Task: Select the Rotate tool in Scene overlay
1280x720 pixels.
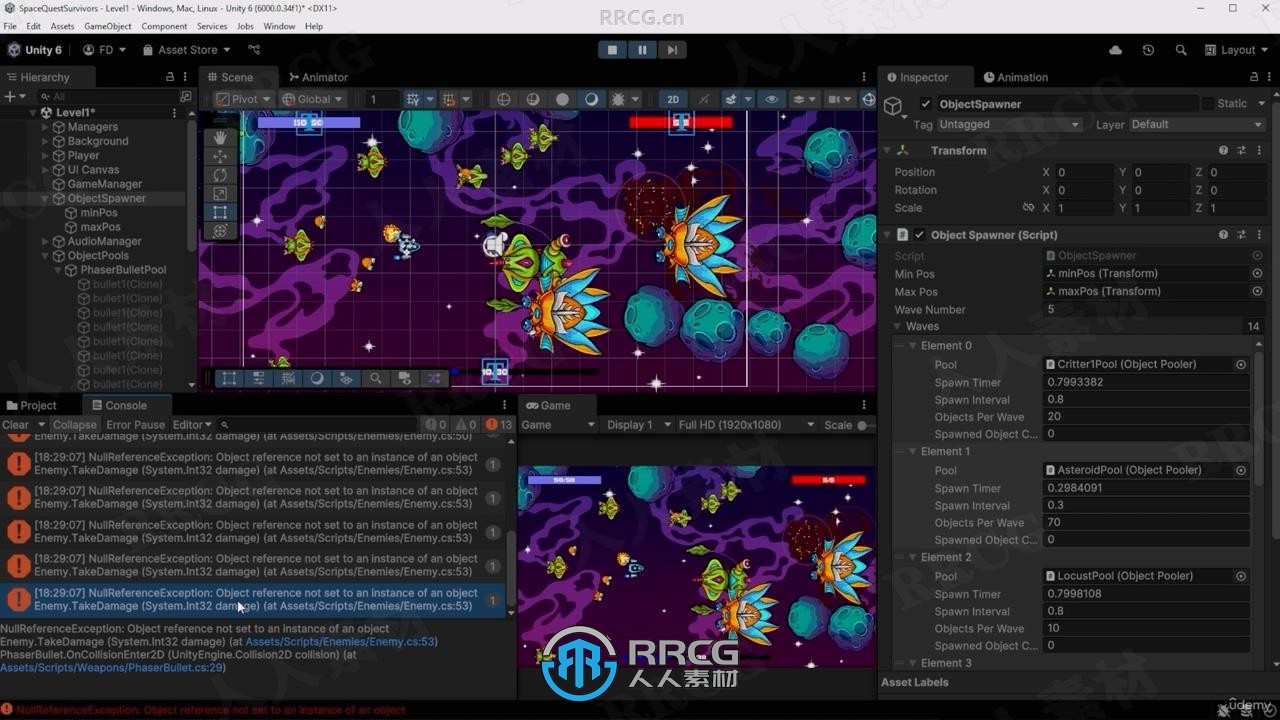Action: (x=220, y=175)
